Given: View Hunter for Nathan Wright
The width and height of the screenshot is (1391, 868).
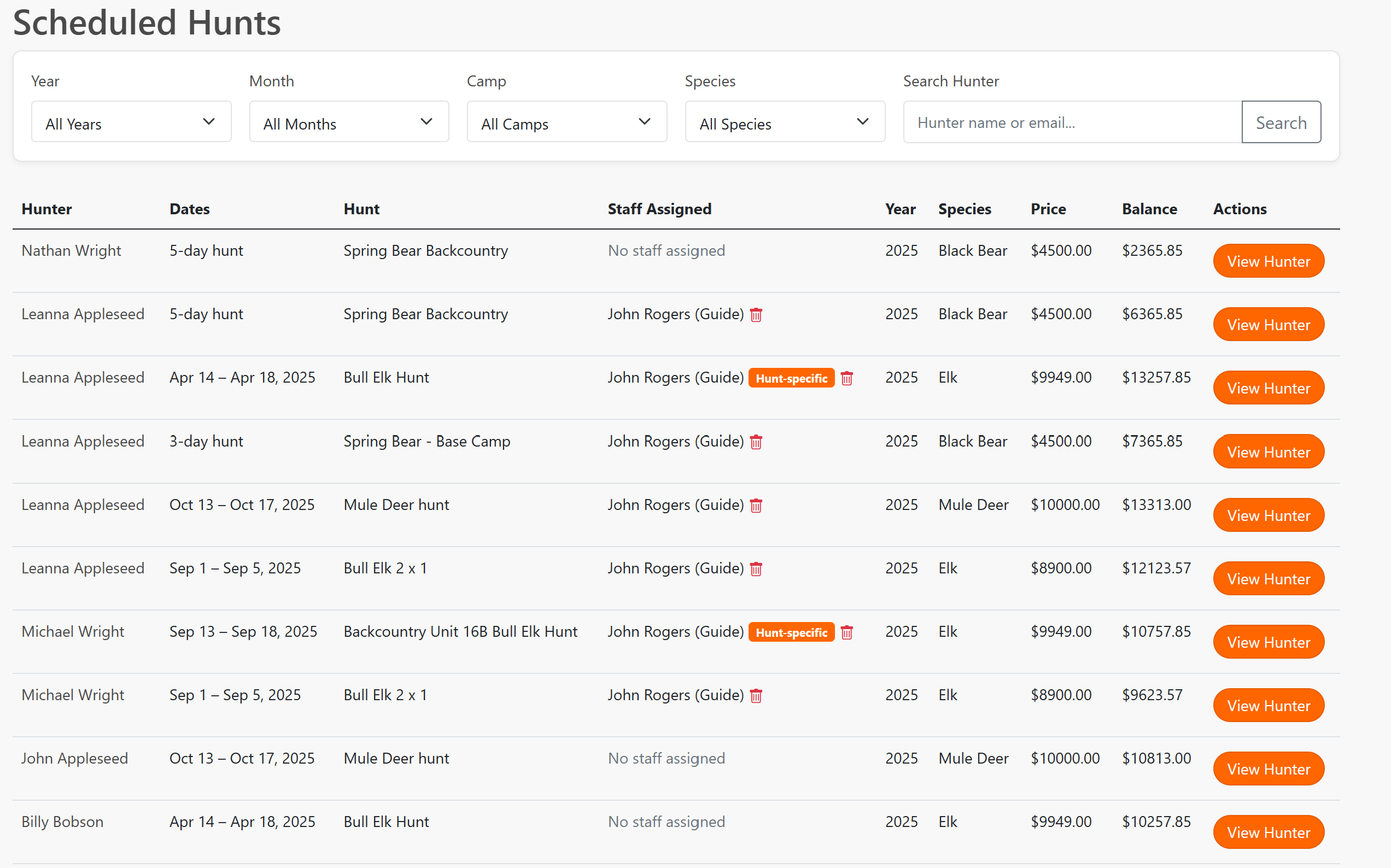Looking at the screenshot, I should coord(1269,261).
